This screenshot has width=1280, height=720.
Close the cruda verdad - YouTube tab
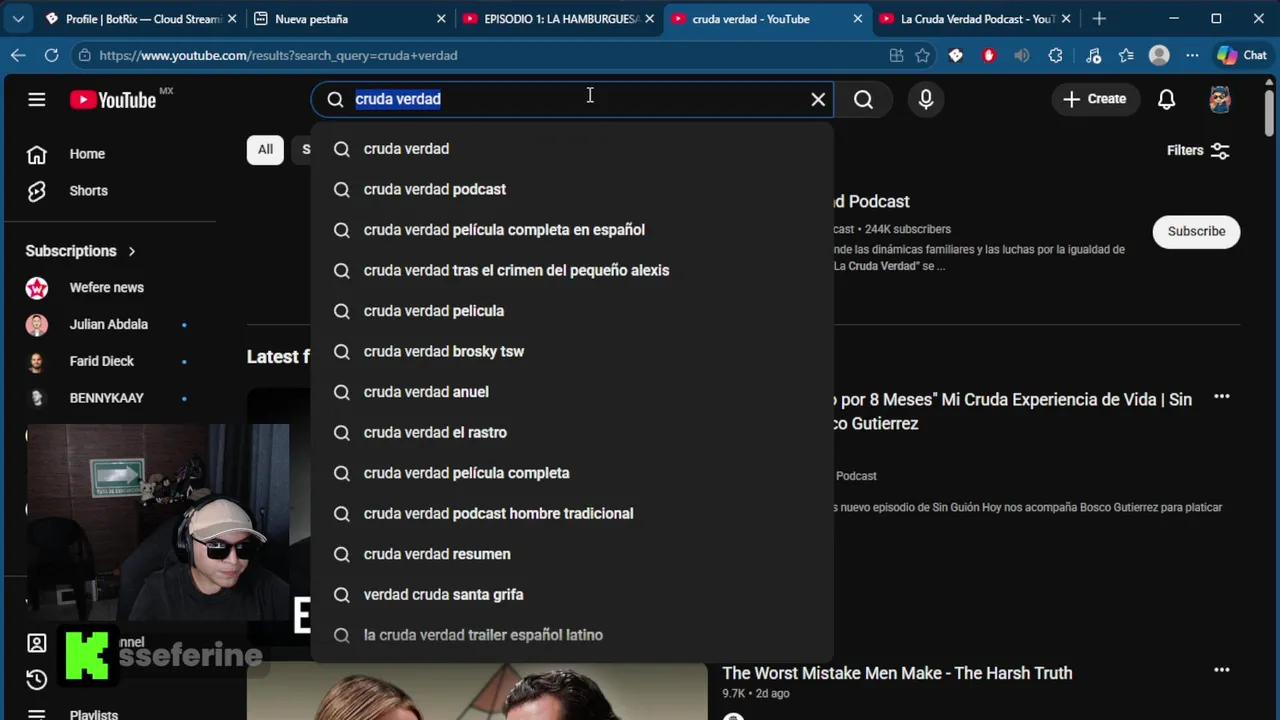click(857, 19)
